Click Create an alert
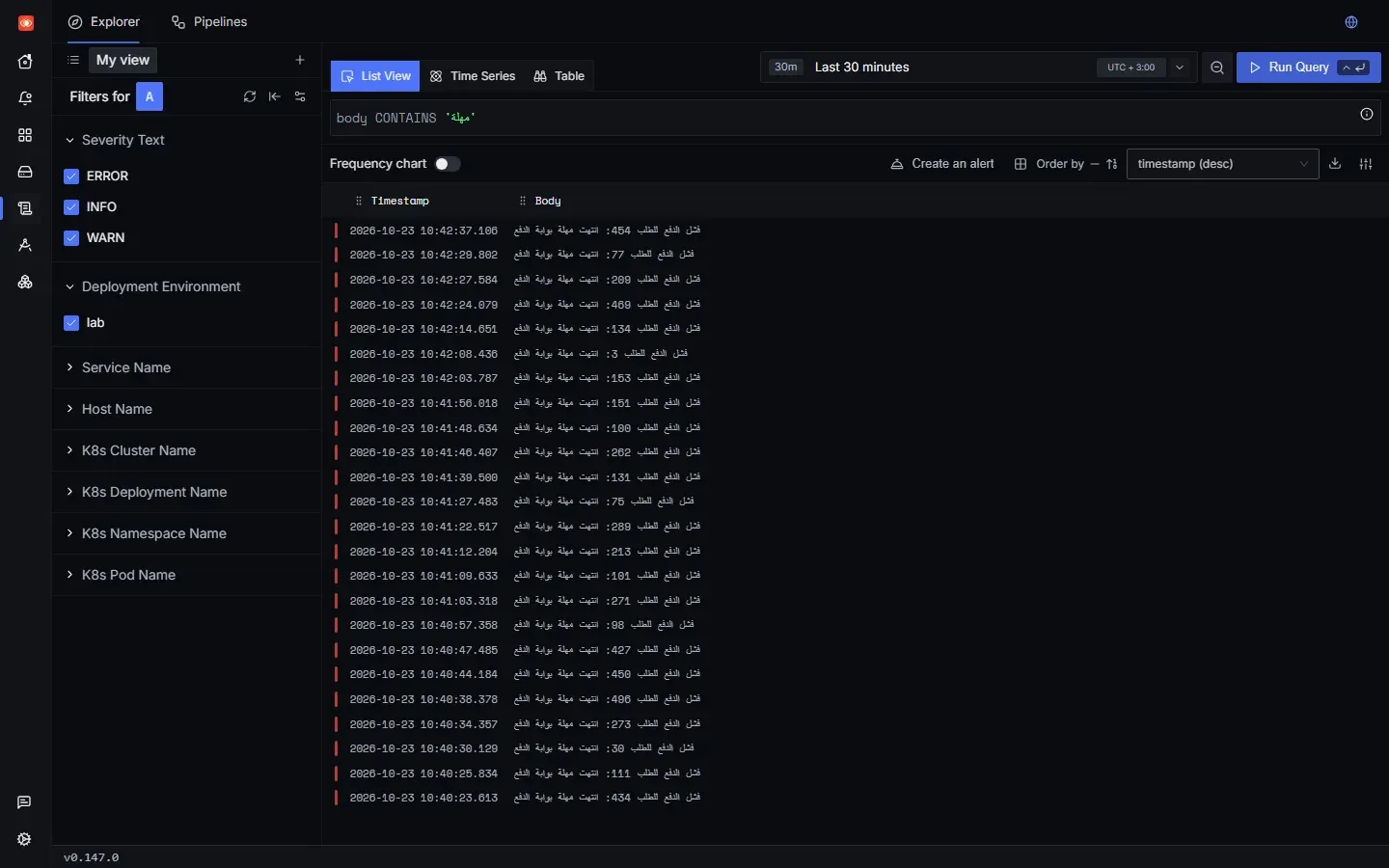Viewport: 1389px width, 868px height. point(942,164)
